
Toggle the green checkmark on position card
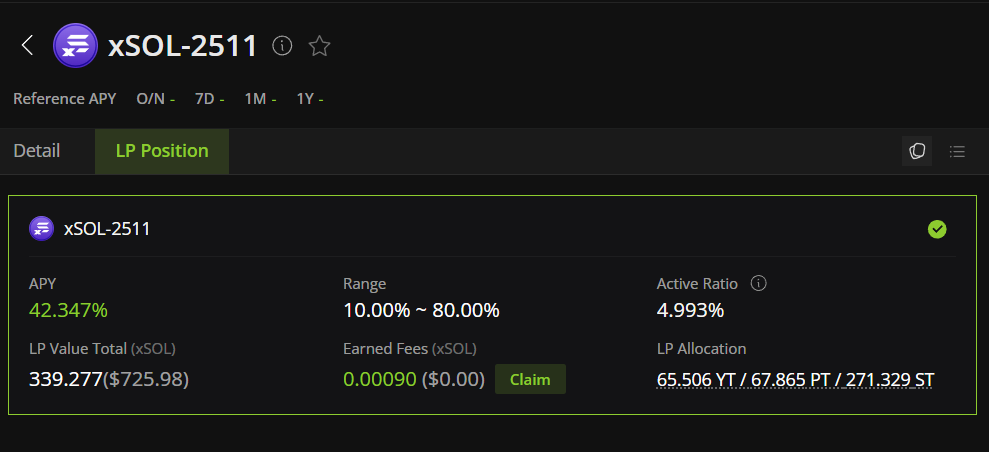click(x=937, y=229)
